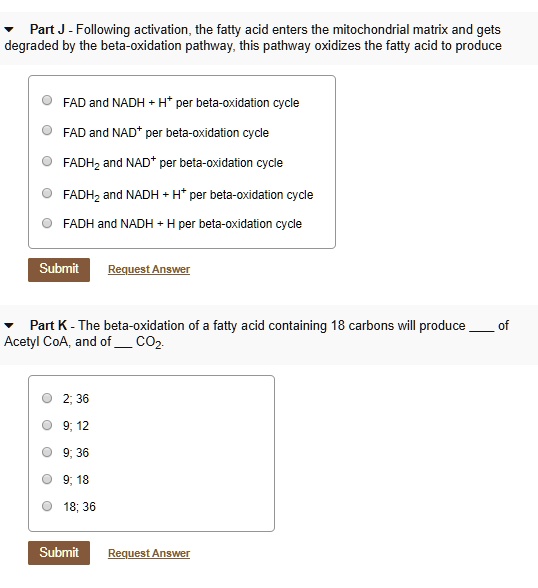Select FADH and NADH + H option
Image resolution: width=538 pixels, height=588 pixels.
pyautogui.click(x=47, y=223)
